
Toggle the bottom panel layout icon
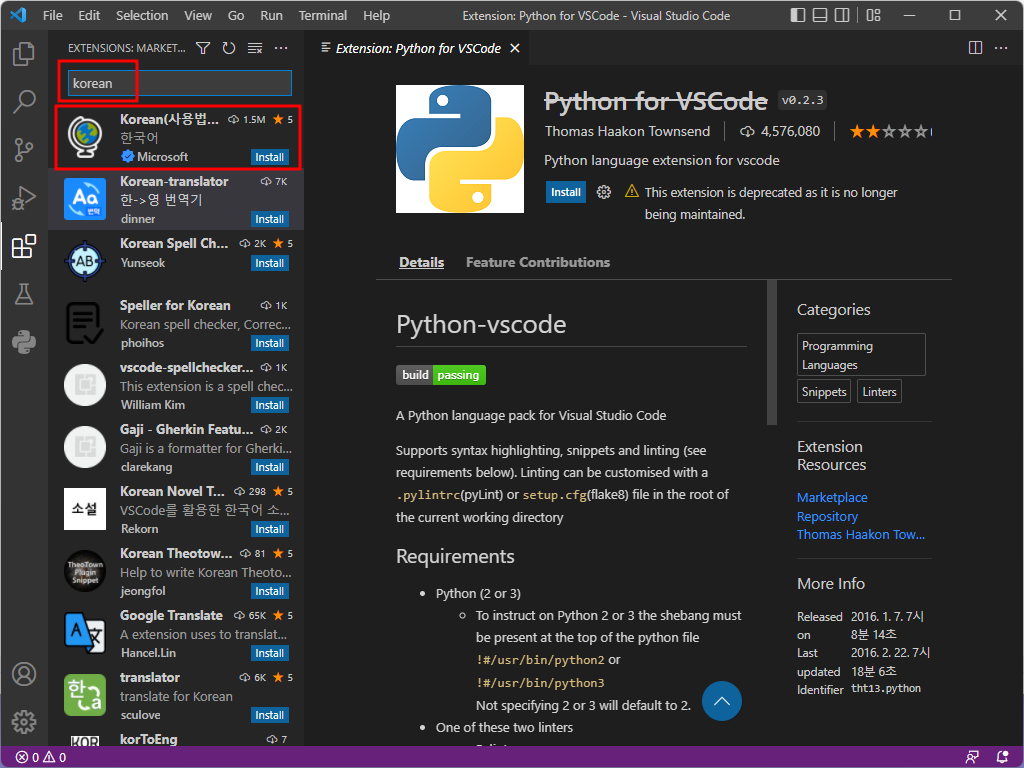click(820, 15)
